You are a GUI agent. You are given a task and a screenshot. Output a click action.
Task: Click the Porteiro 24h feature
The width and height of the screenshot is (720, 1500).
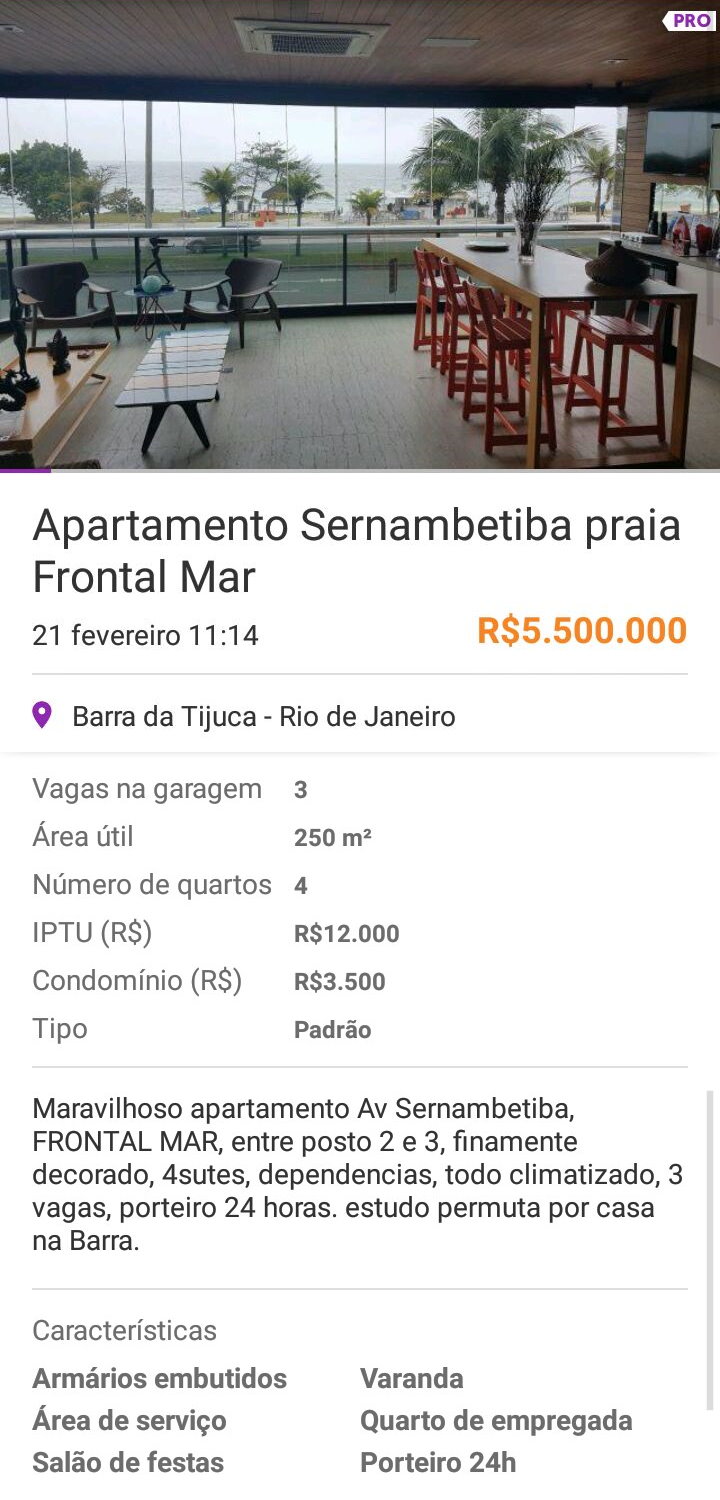coord(438,1462)
